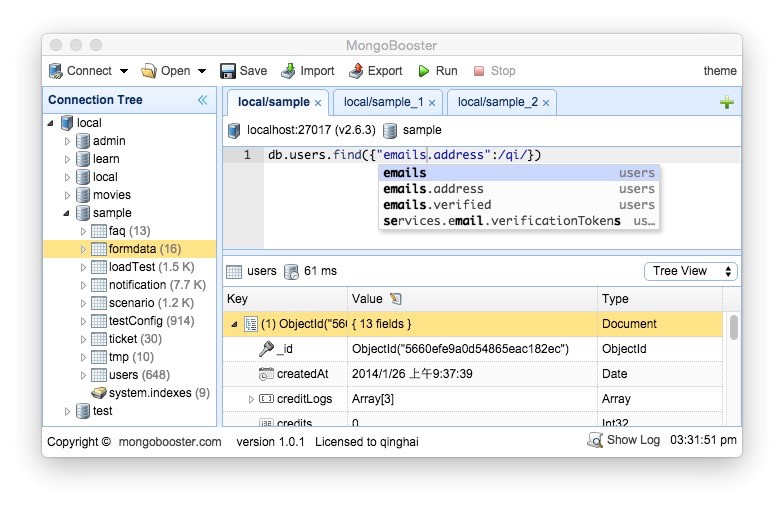Viewport: 784px width, 507px height.
Task: Expand the learn database
Action: [x=67, y=159]
